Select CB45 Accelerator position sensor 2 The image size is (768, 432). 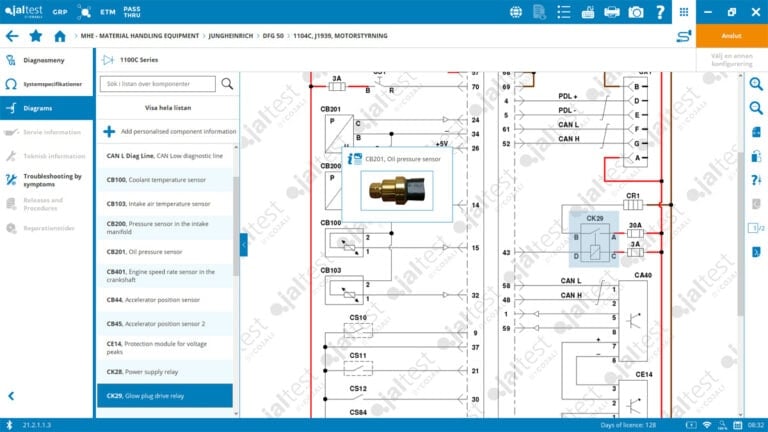pyautogui.click(x=165, y=324)
